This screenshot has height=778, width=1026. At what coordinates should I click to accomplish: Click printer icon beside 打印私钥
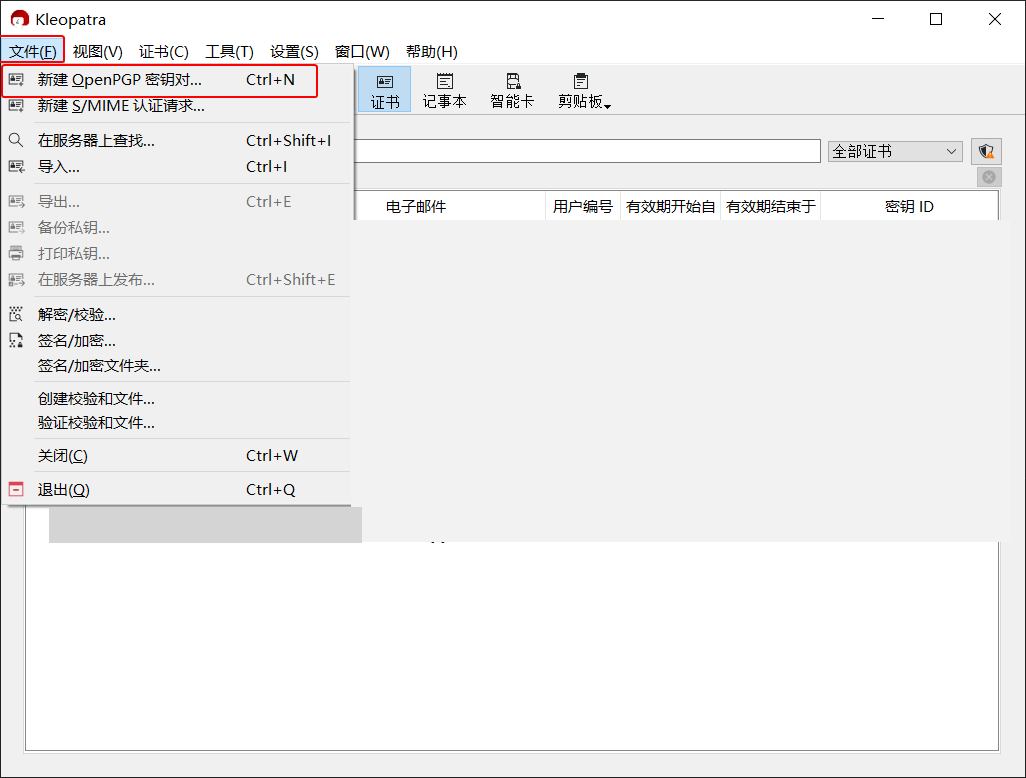coord(16,253)
